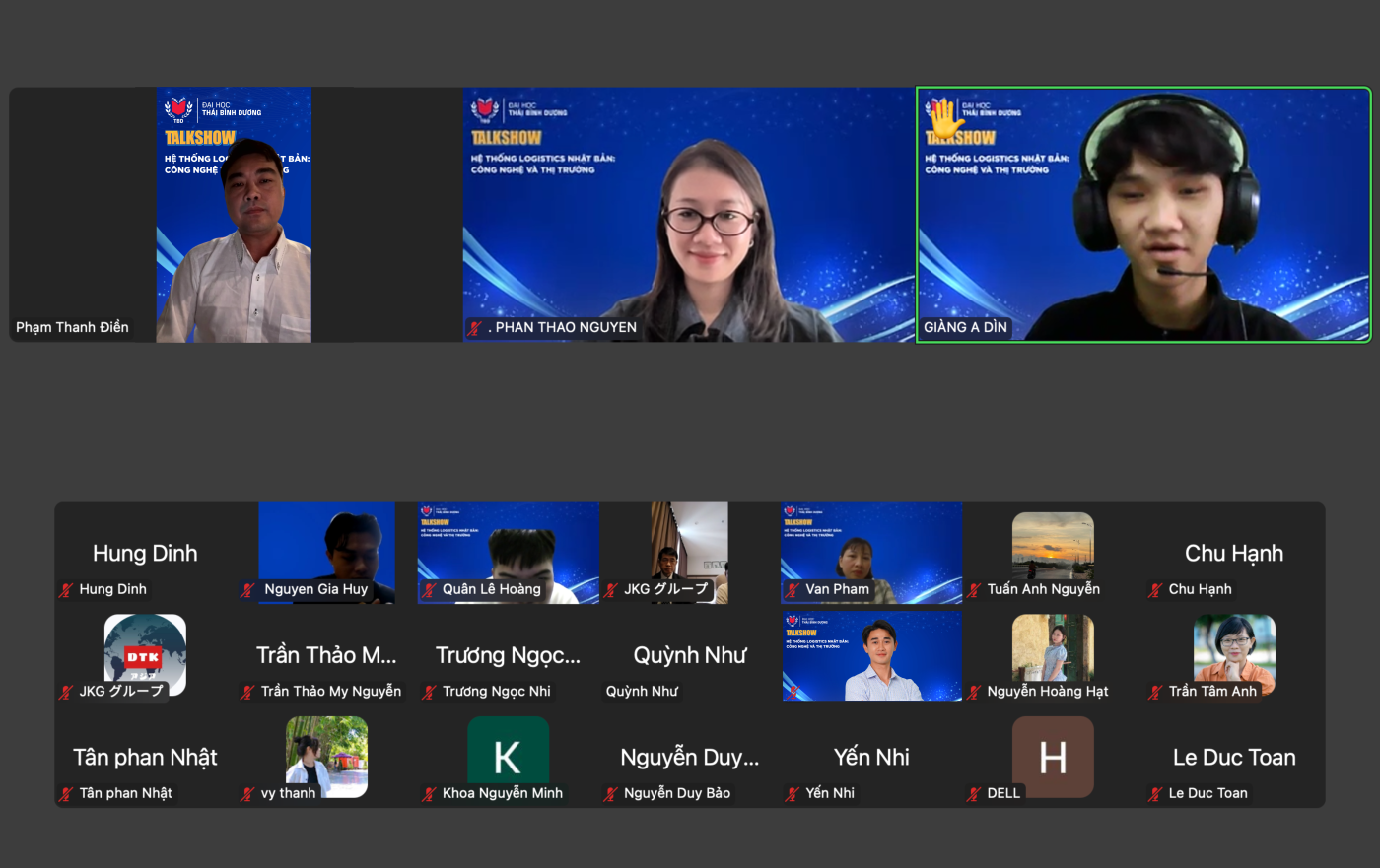1380x868 pixels.
Task: Click the DTK globe logo avatar
Action: (145, 651)
